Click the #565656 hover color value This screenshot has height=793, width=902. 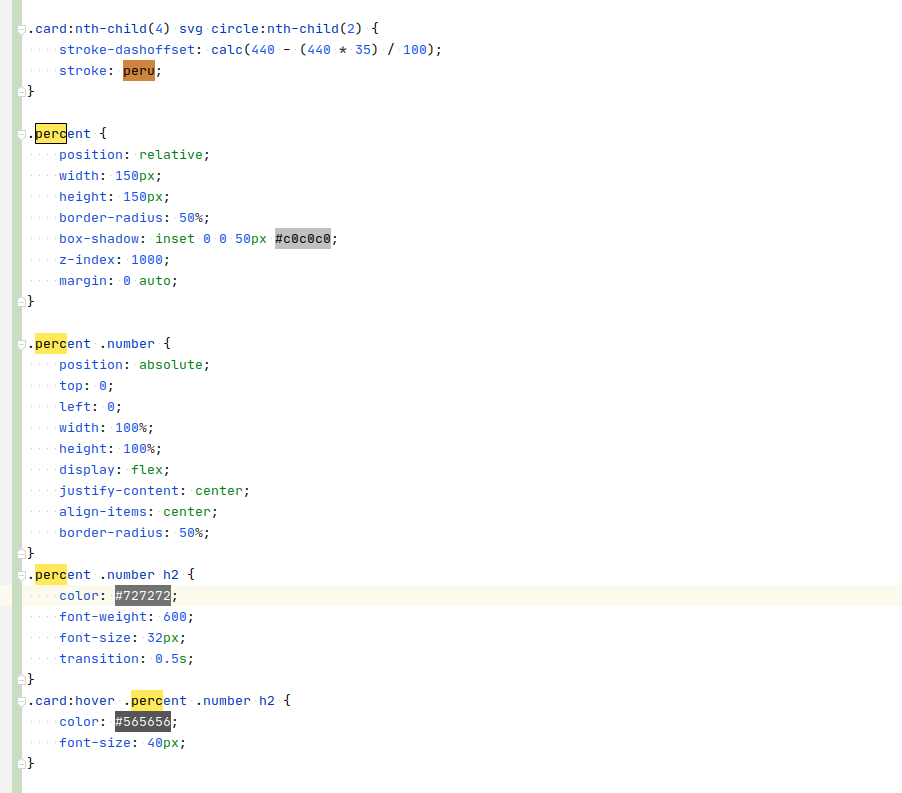point(143,722)
